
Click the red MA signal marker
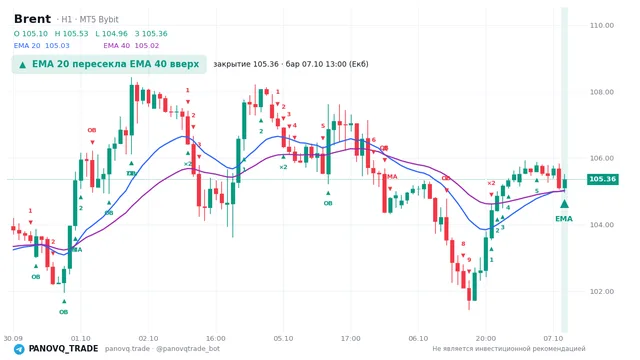[x=392, y=177]
